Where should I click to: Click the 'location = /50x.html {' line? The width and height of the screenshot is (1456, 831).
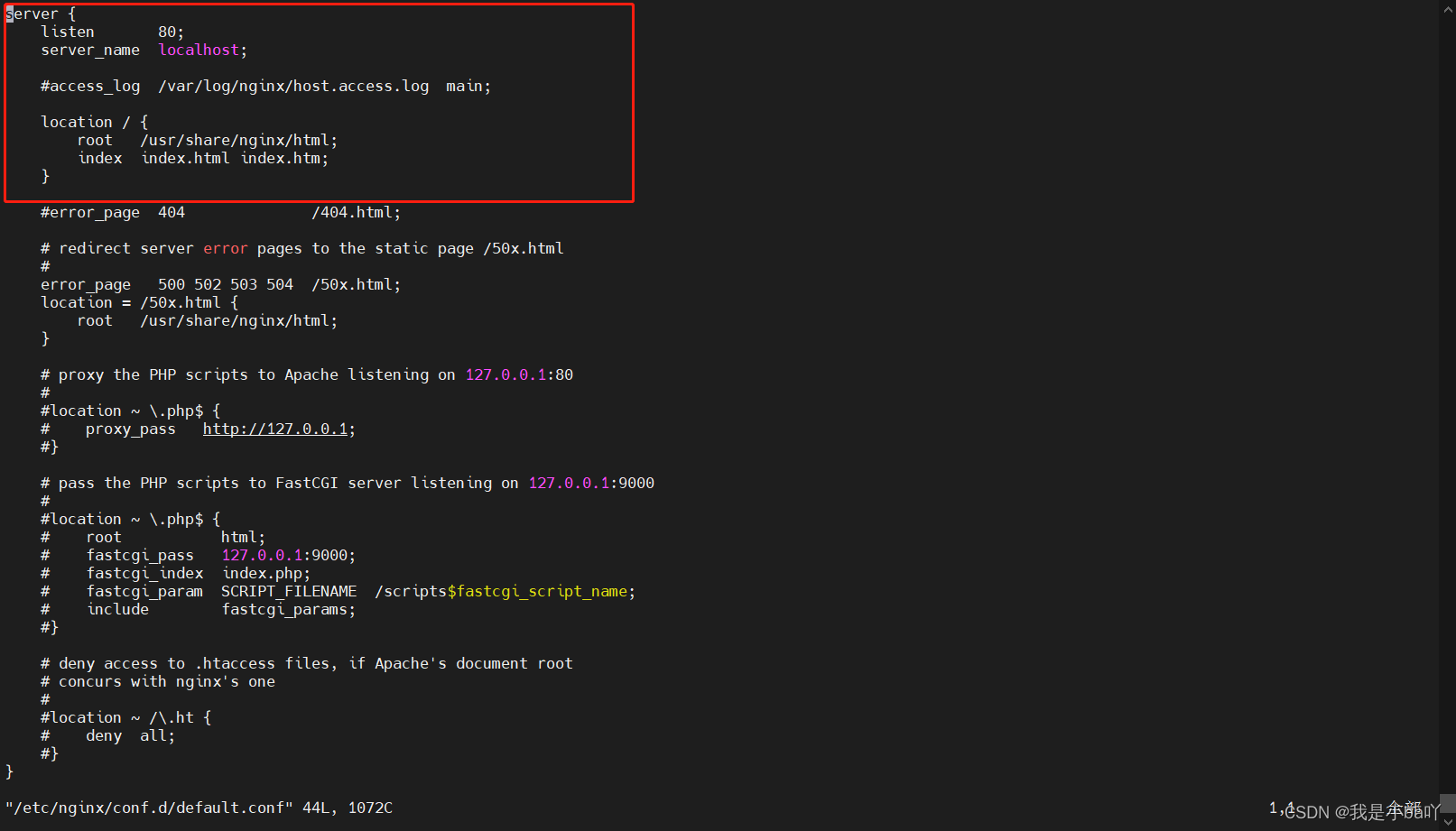(x=140, y=303)
